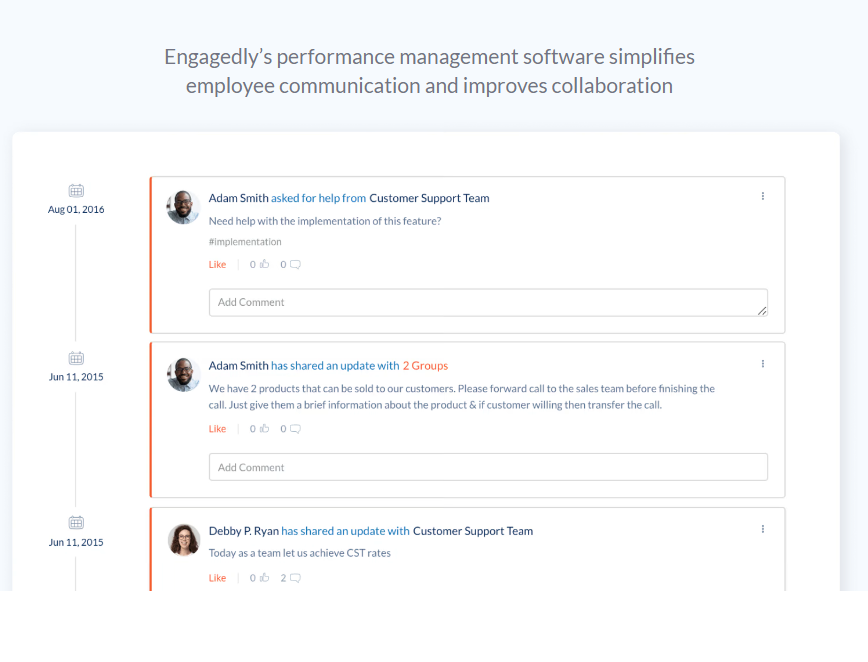Like Adam Smith's help request post

pyautogui.click(x=217, y=264)
